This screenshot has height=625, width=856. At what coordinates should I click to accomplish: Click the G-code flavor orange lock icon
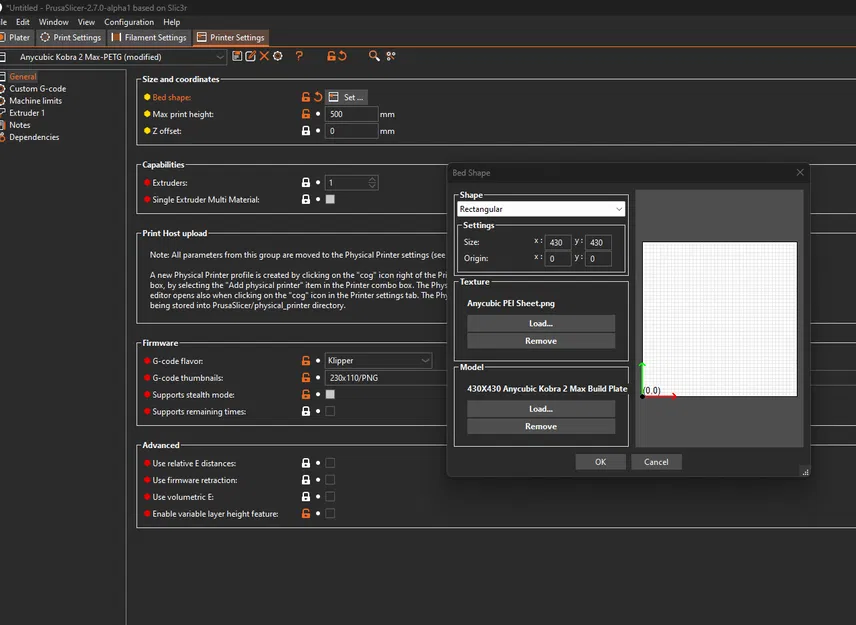(306, 360)
